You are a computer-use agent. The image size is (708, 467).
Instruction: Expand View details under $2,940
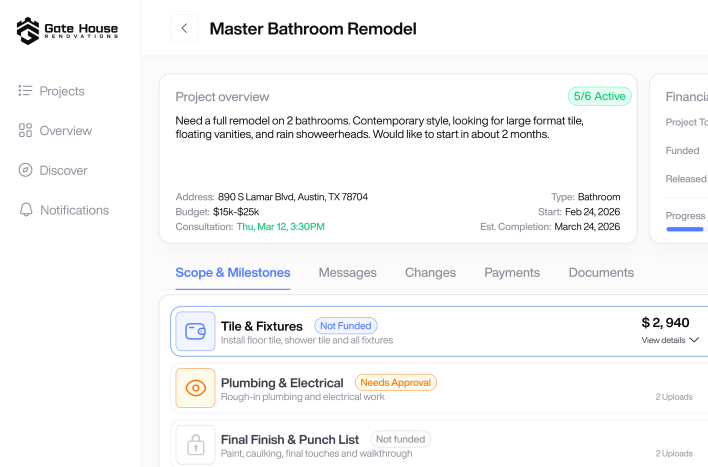[670, 340]
